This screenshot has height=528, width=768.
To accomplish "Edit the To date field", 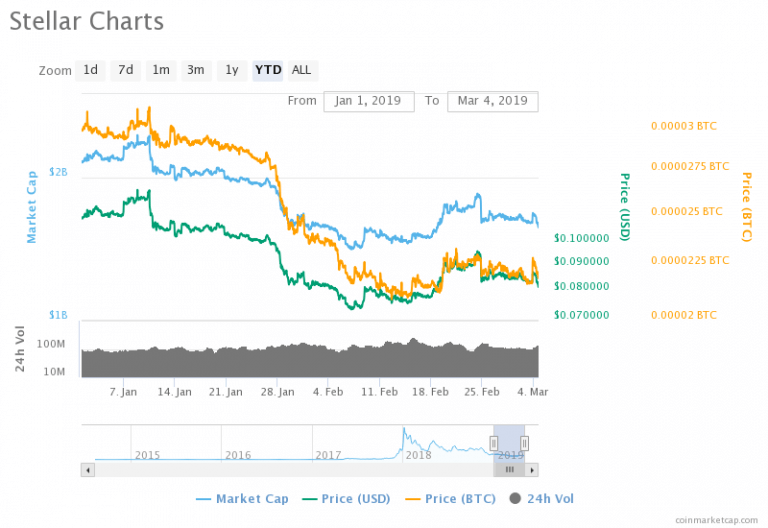I will coord(493,101).
